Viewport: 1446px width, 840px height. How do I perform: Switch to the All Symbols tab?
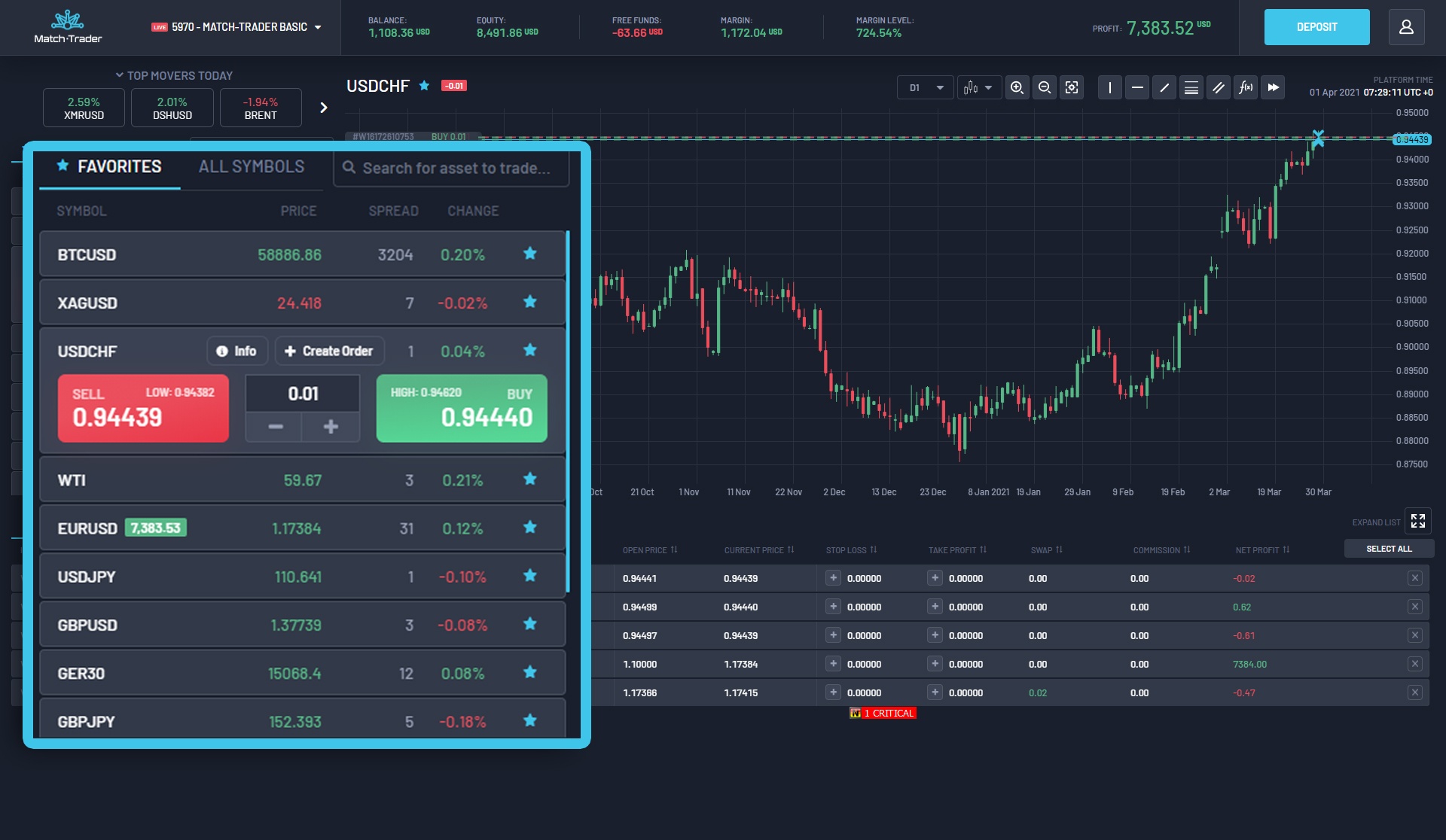click(x=252, y=166)
